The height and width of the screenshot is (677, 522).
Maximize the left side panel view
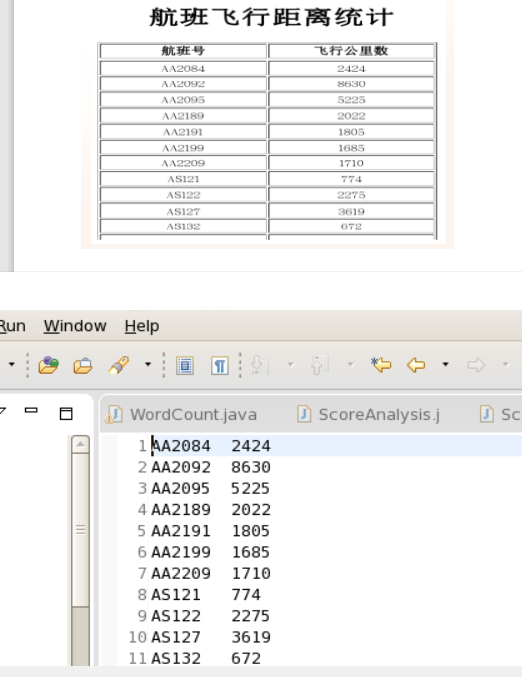tap(66, 414)
